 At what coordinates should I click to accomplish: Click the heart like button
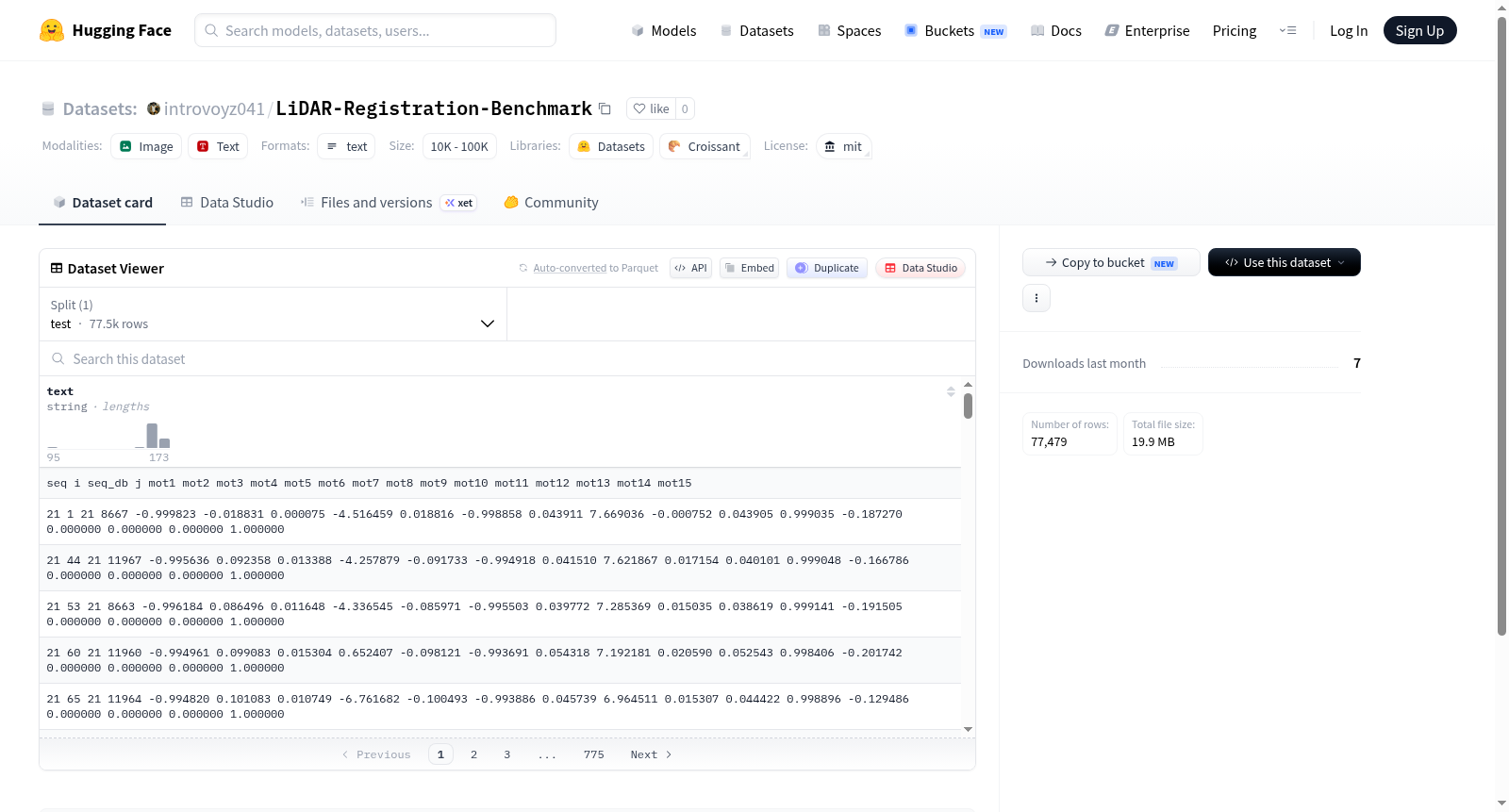[652, 108]
